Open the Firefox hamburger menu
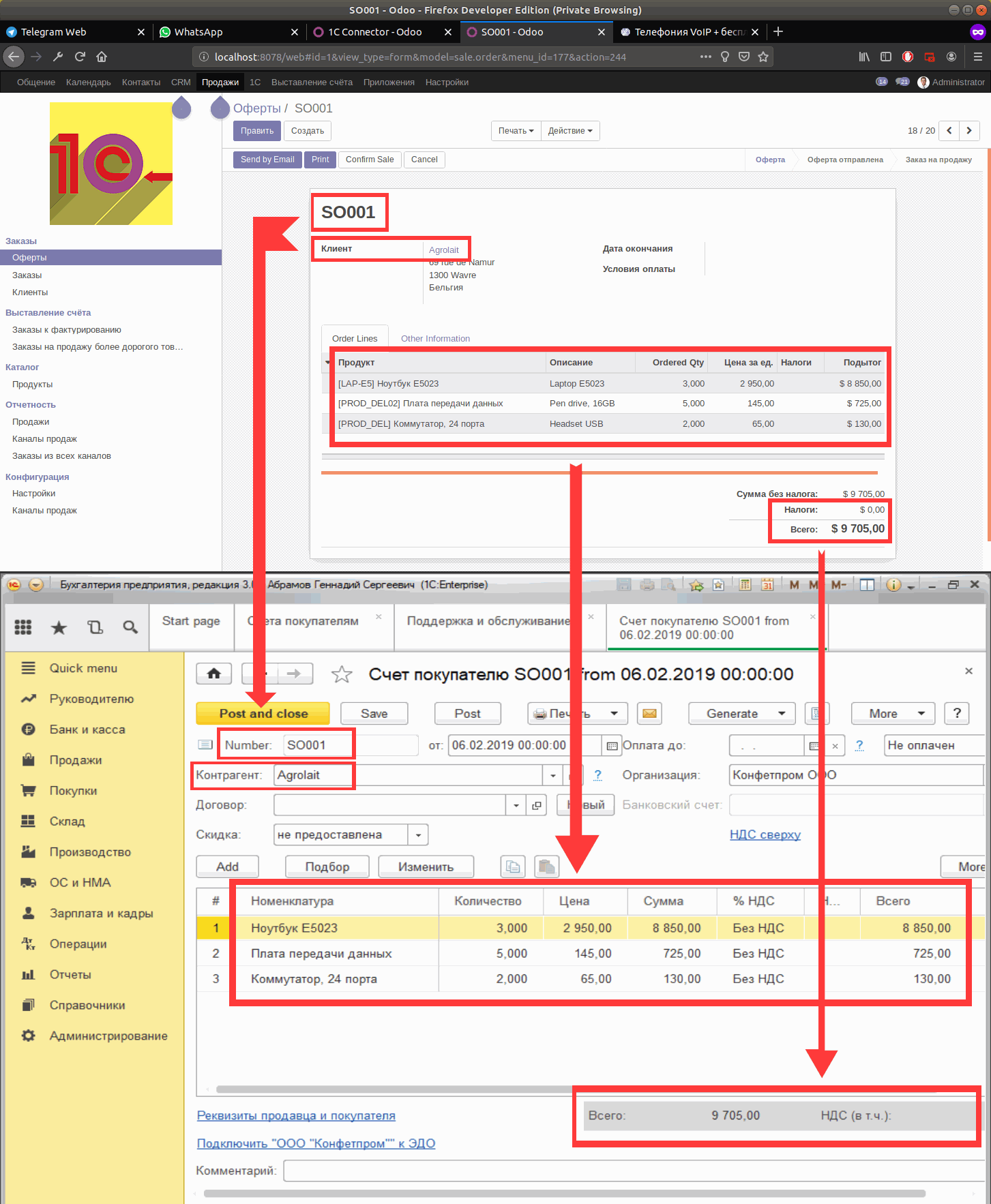Screen dimensions: 991x1204 (977, 57)
